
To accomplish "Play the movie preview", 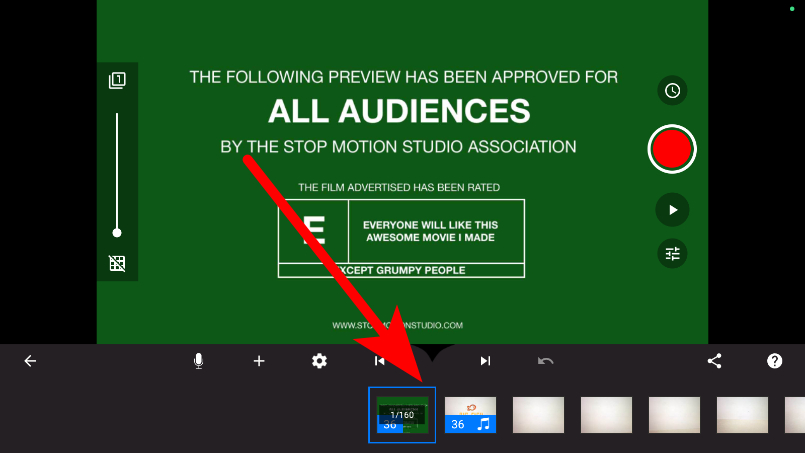I will (x=672, y=210).
